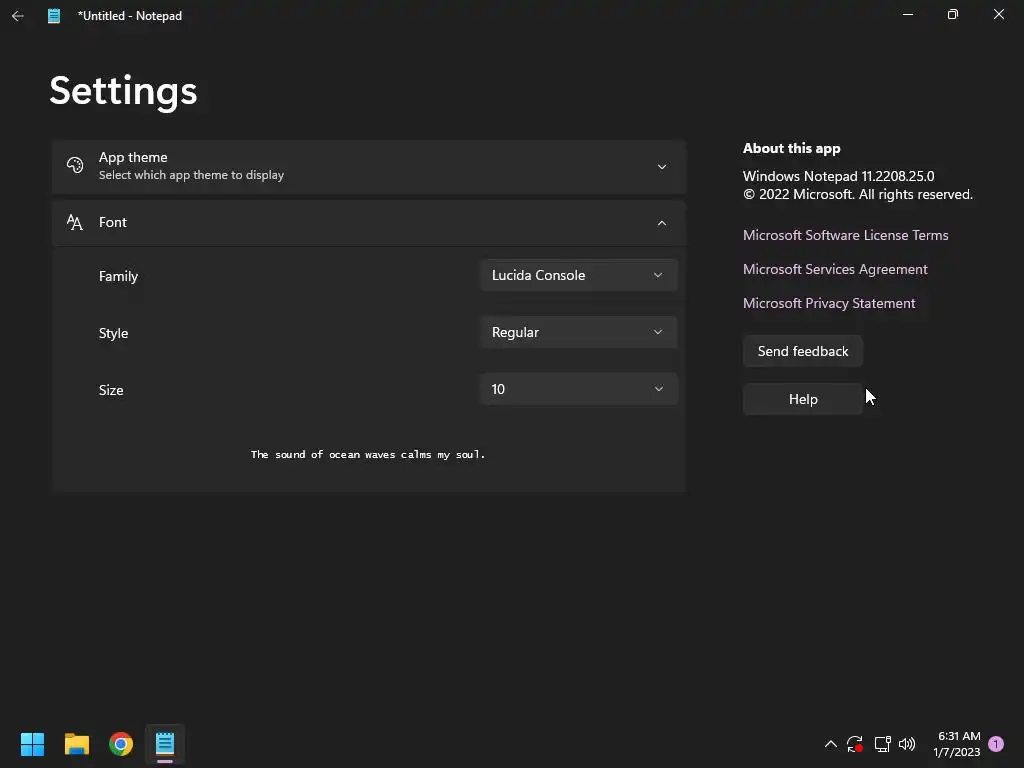Click the Help button
Viewport: 1024px width, 768px height.
pyautogui.click(x=803, y=399)
